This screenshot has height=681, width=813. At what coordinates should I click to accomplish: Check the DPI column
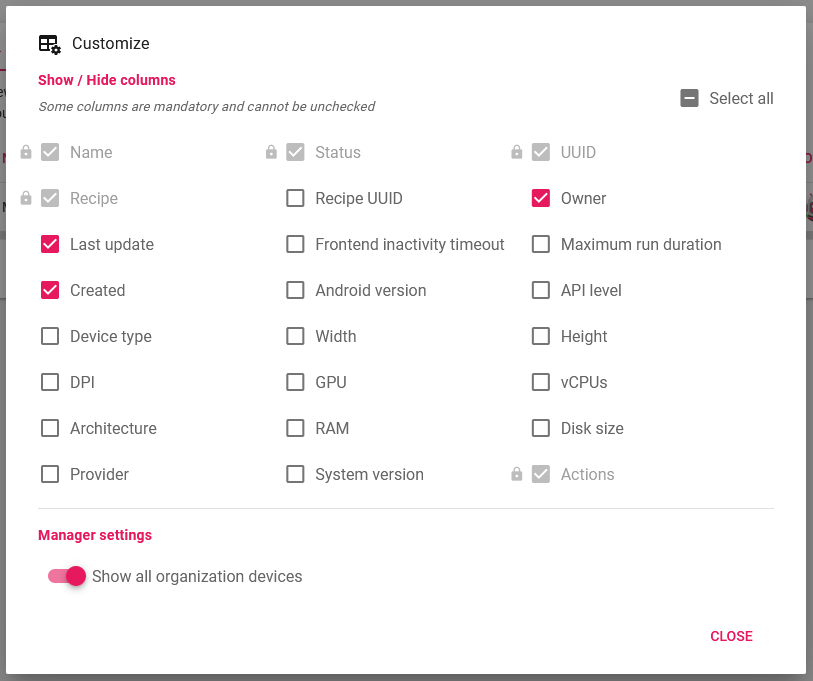50,382
